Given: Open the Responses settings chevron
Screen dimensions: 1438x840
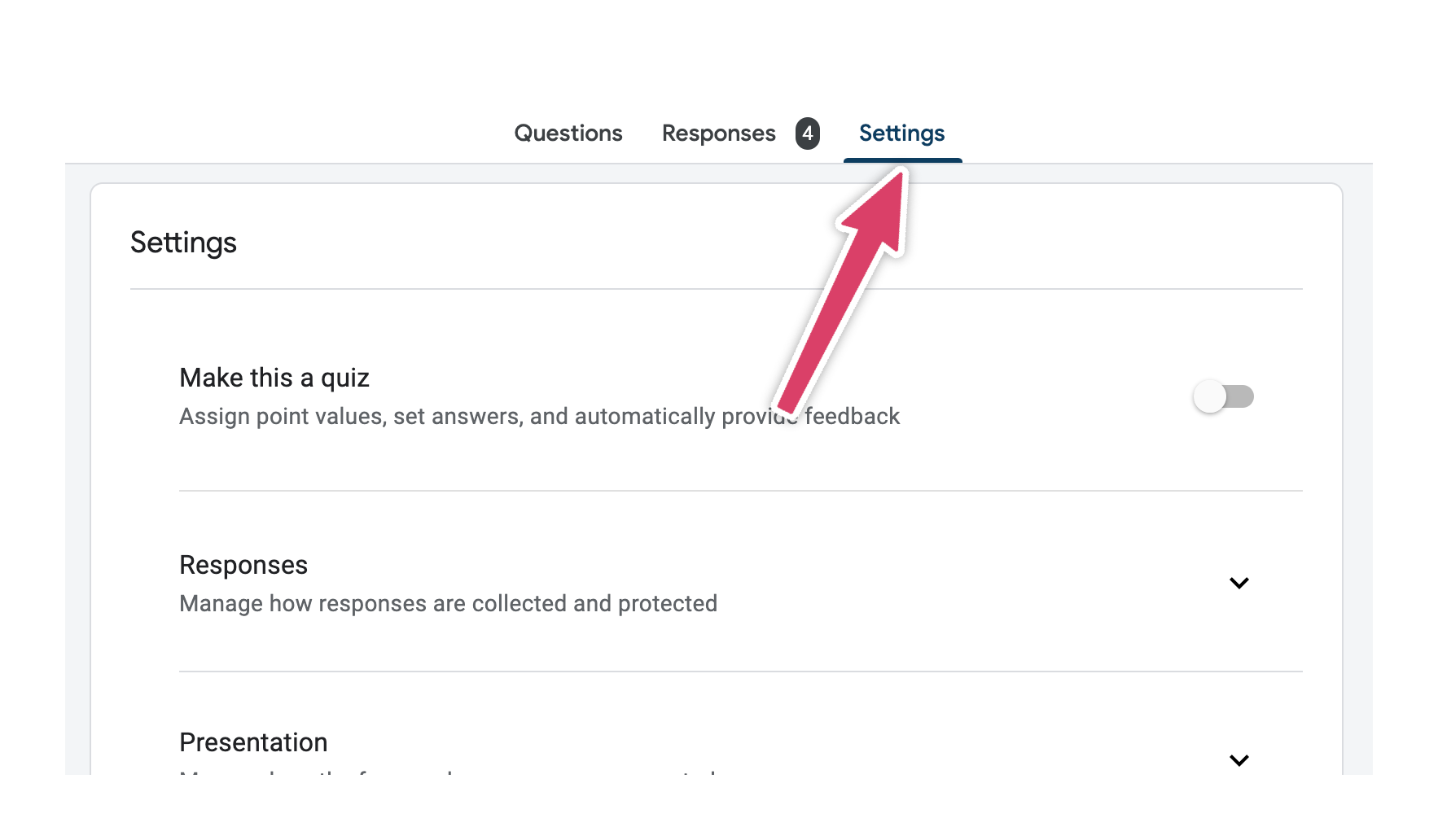Looking at the screenshot, I should click(x=1239, y=583).
